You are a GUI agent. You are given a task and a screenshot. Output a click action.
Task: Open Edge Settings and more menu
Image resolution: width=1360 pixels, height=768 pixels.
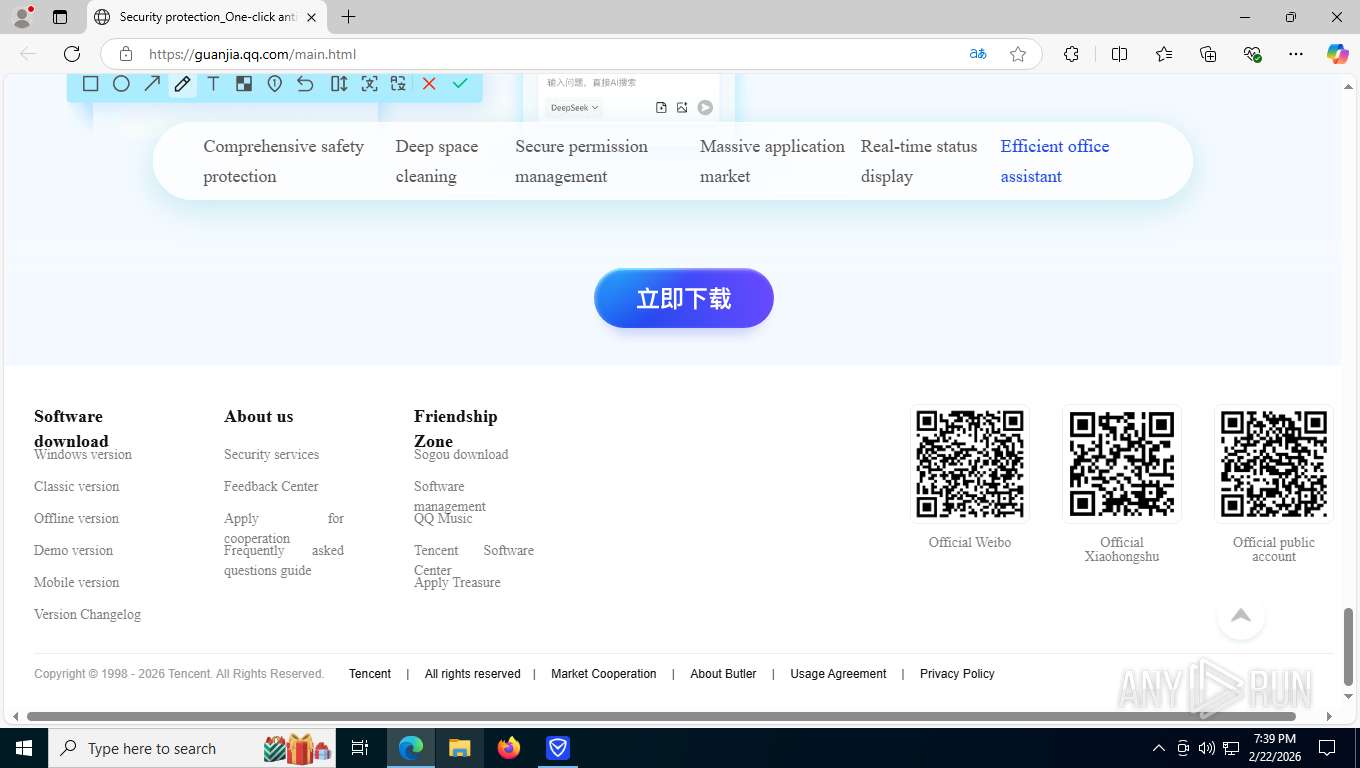pos(1296,54)
